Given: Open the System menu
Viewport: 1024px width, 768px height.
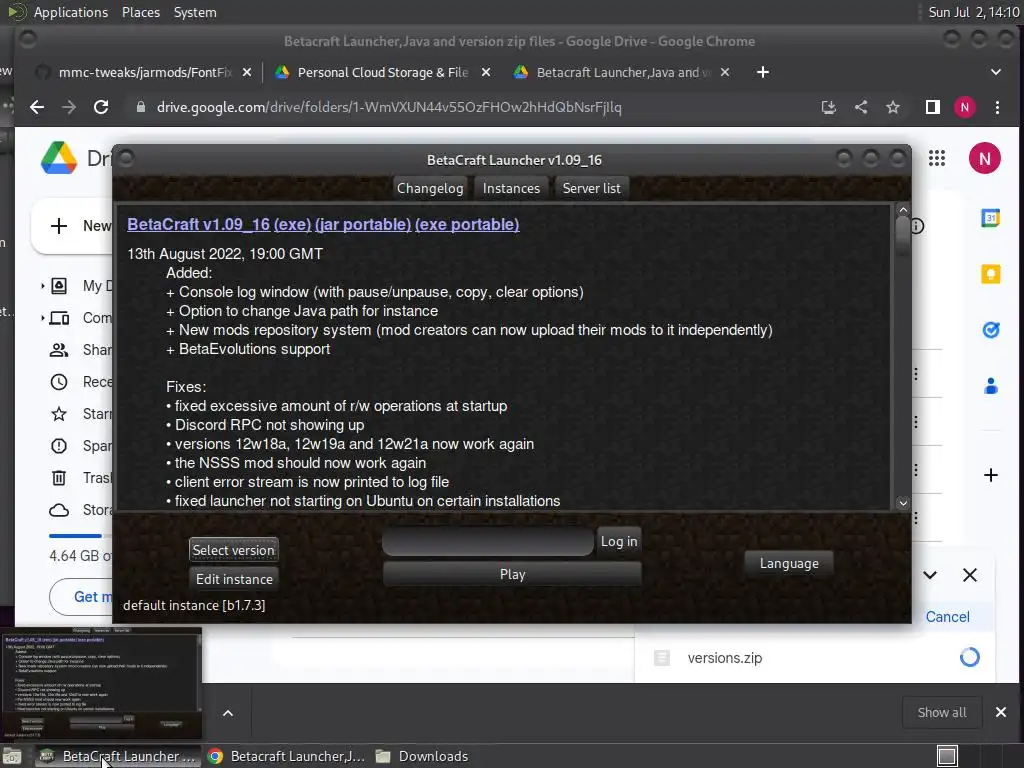Looking at the screenshot, I should tap(195, 12).
